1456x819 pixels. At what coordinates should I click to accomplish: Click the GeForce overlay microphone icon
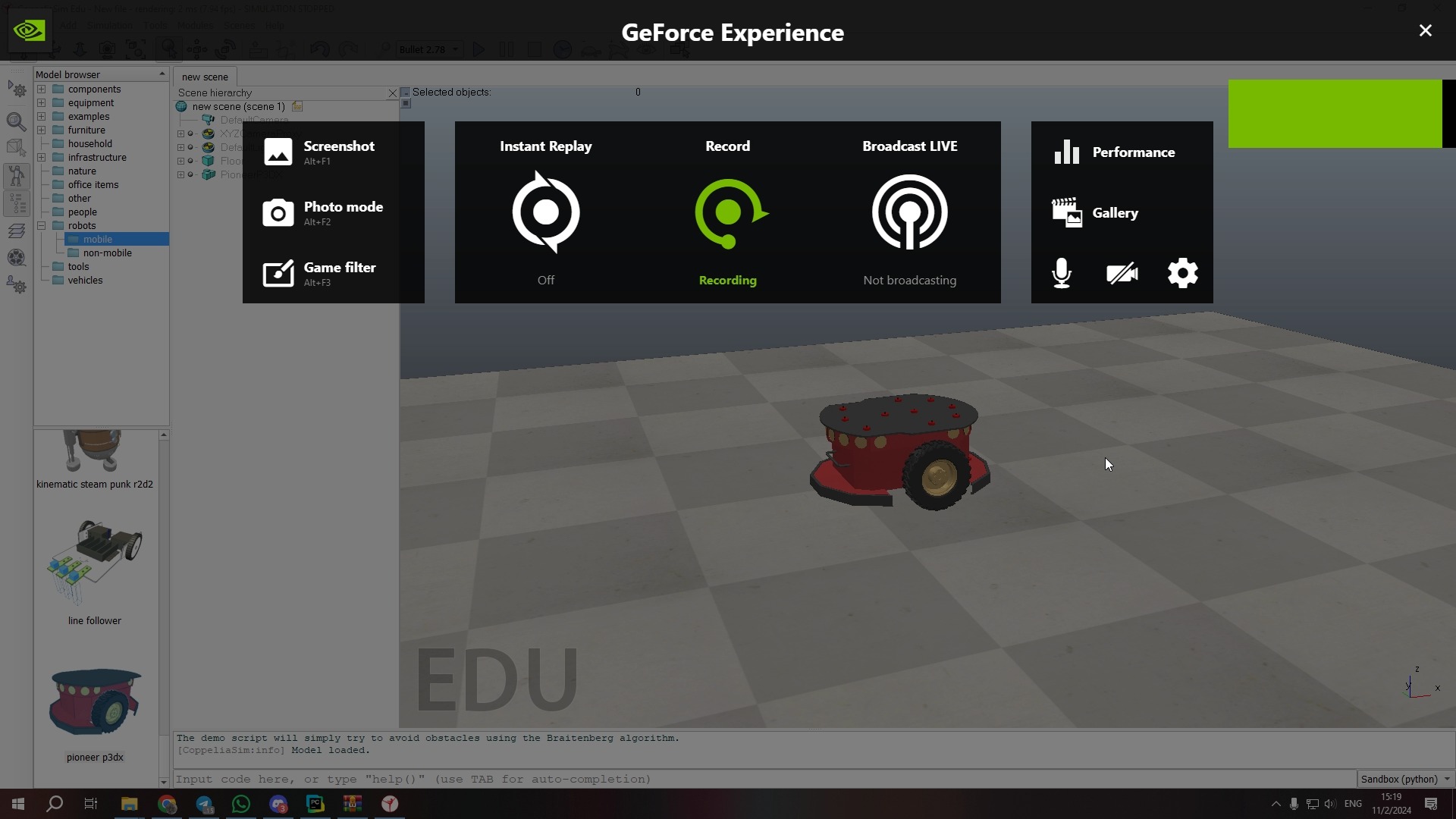[1062, 273]
